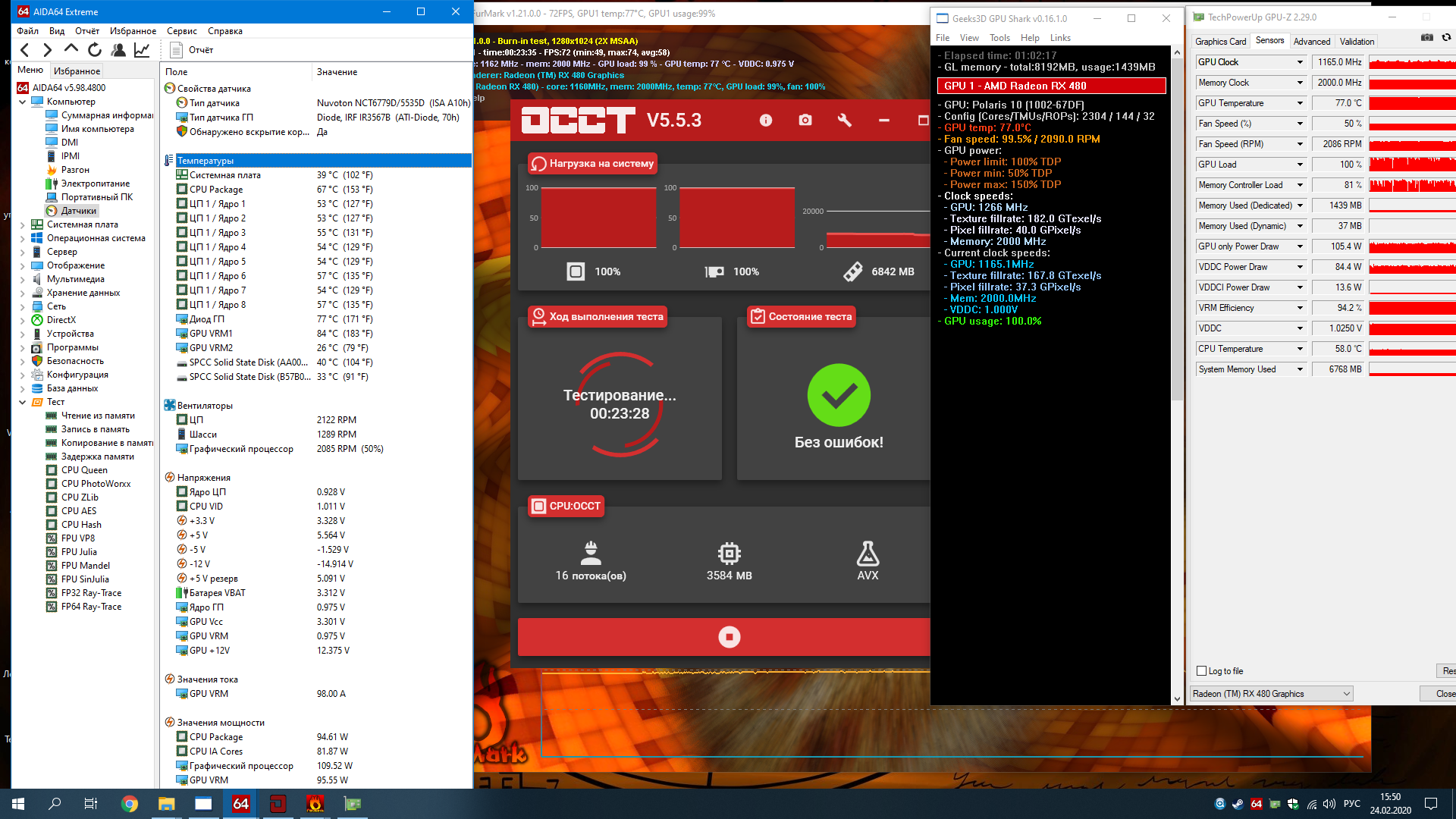Click the AIDA64 graph toolbar icon
This screenshot has width=1456, height=819.
[142, 50]
